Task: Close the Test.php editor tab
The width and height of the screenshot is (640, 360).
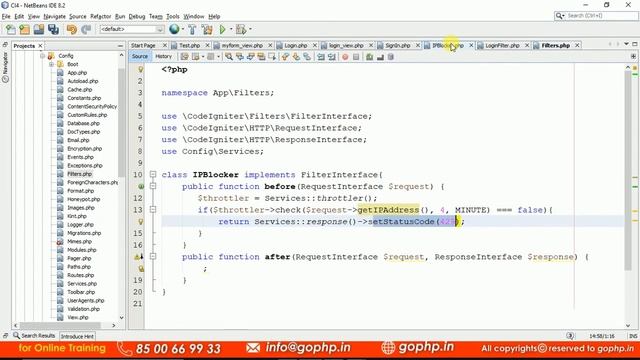Action: (x=207, y=45)
